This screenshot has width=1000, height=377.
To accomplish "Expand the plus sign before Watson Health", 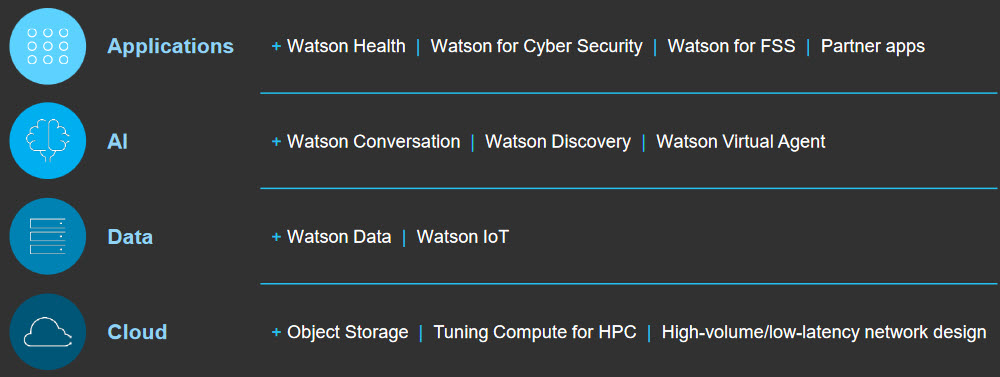I will click(x=276, y=46).
